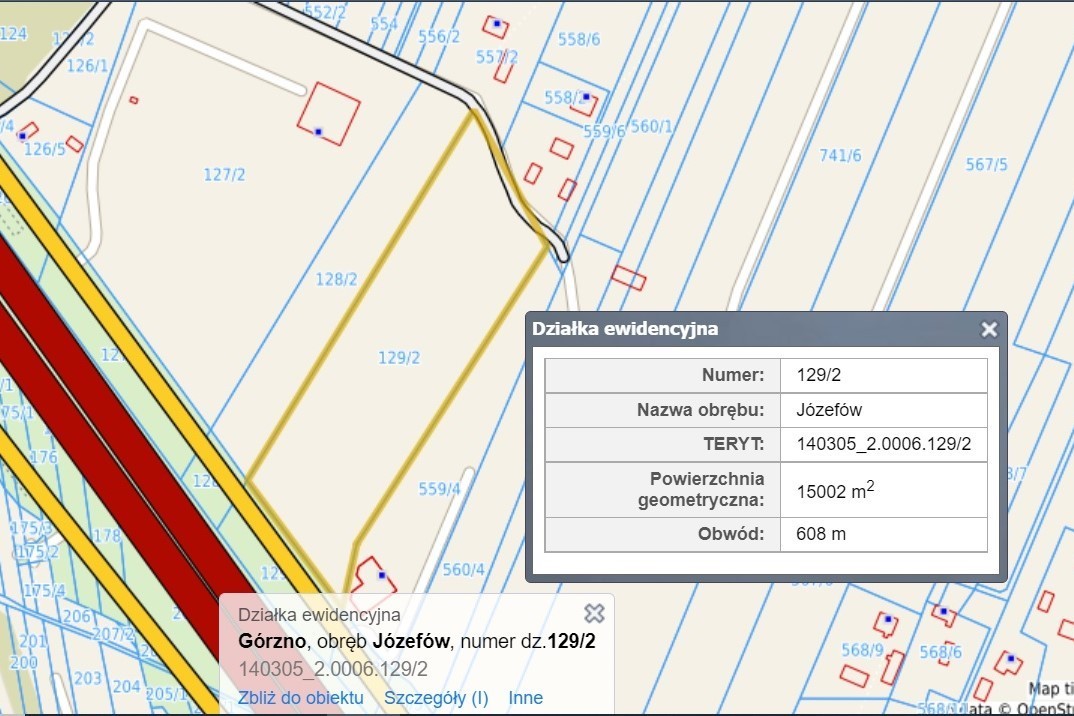Click the Inne link in popup
The height and width of the screenshot is (716, 1074).
coord(525,698)
